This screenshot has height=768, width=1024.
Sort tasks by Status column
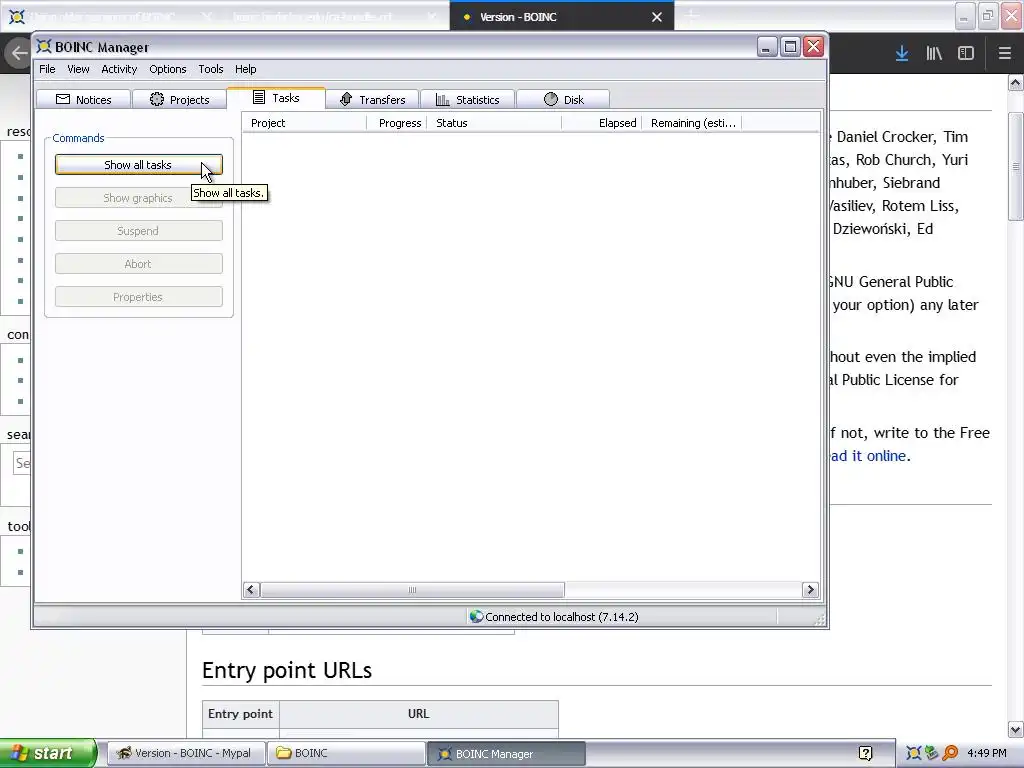tap(494, 123)
